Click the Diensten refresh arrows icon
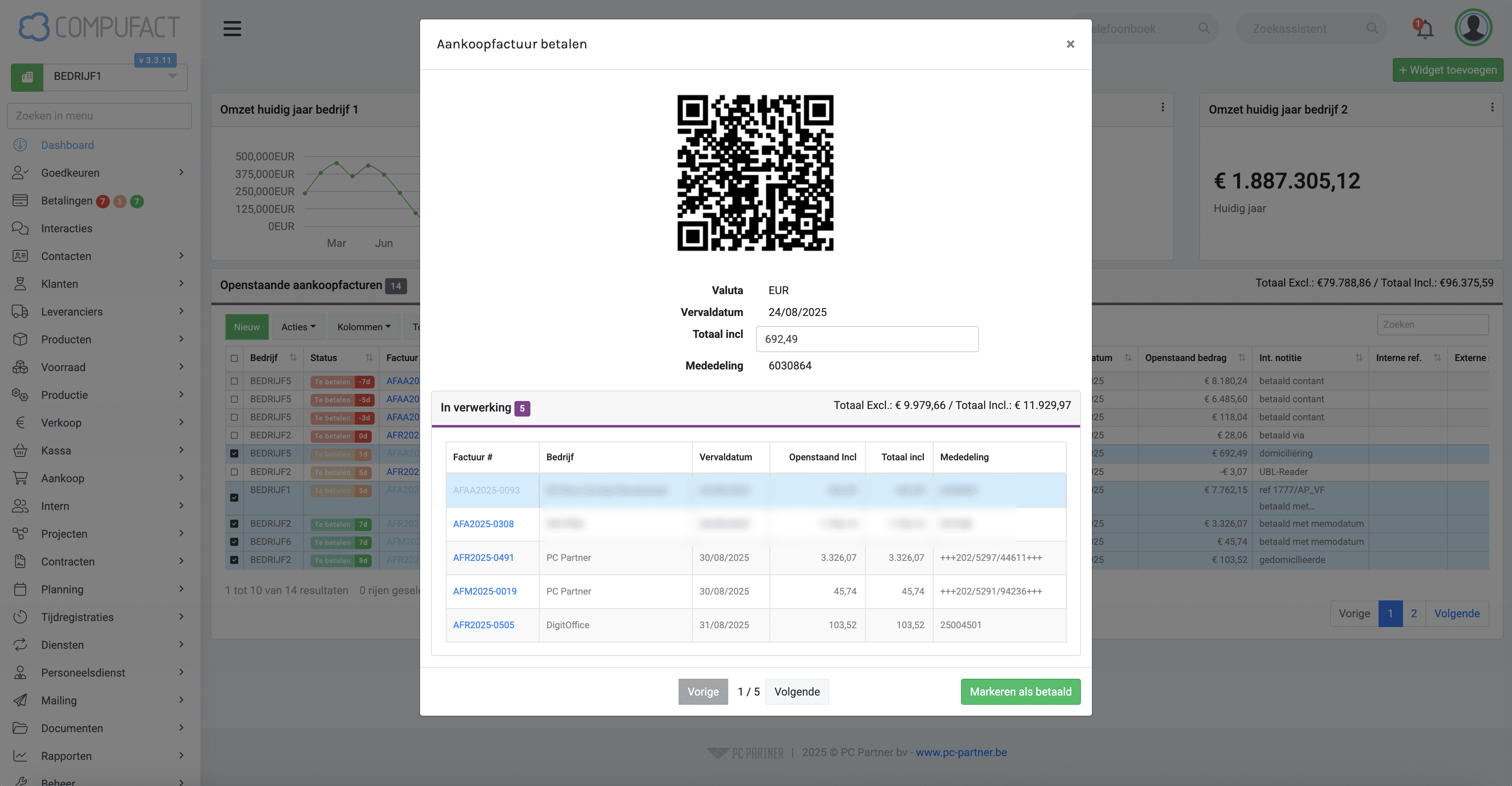 pos(20,645)
